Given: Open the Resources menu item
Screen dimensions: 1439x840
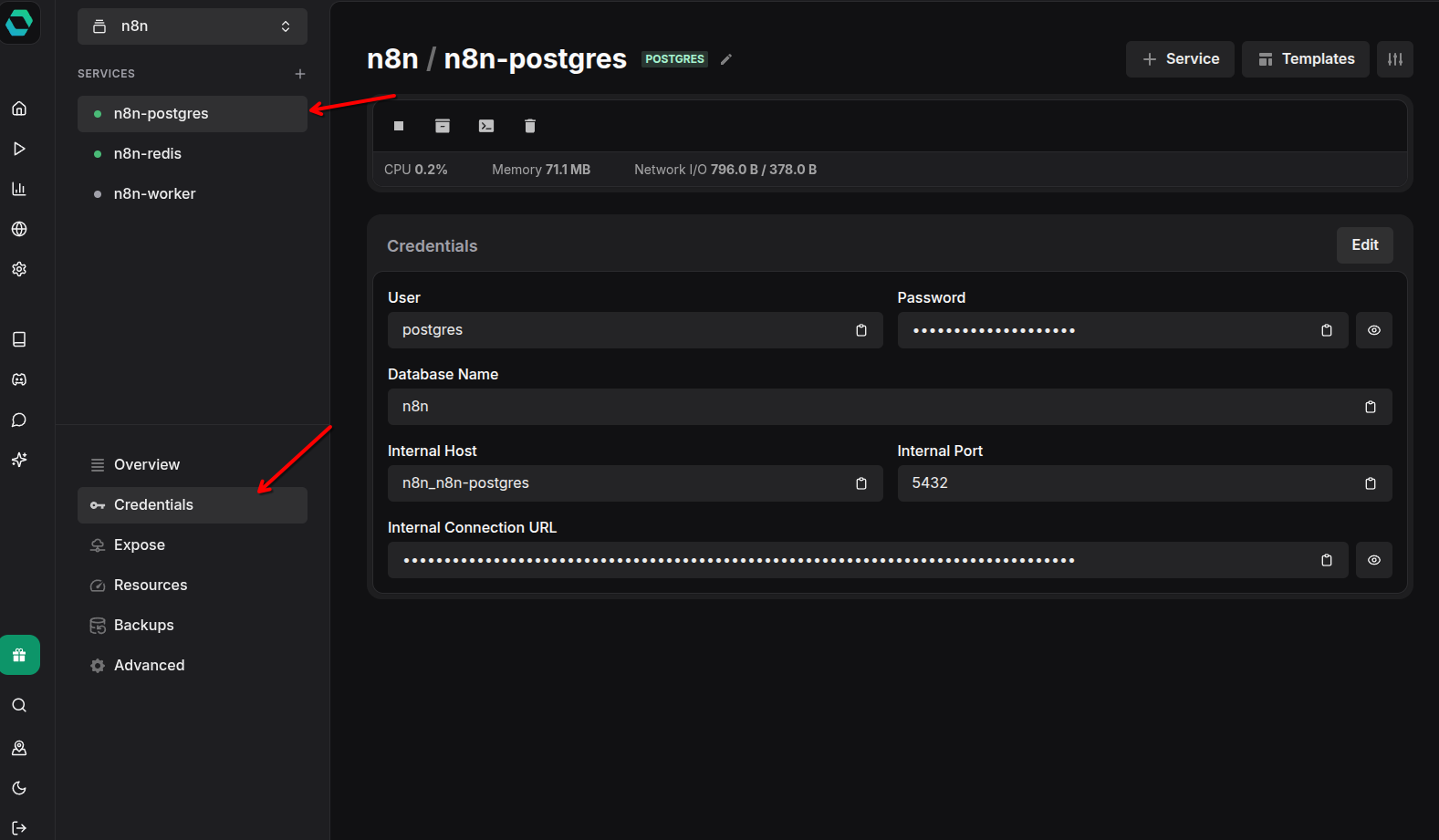Looking at the screenshot, I should pyautogui.click(x=193, y=586).
